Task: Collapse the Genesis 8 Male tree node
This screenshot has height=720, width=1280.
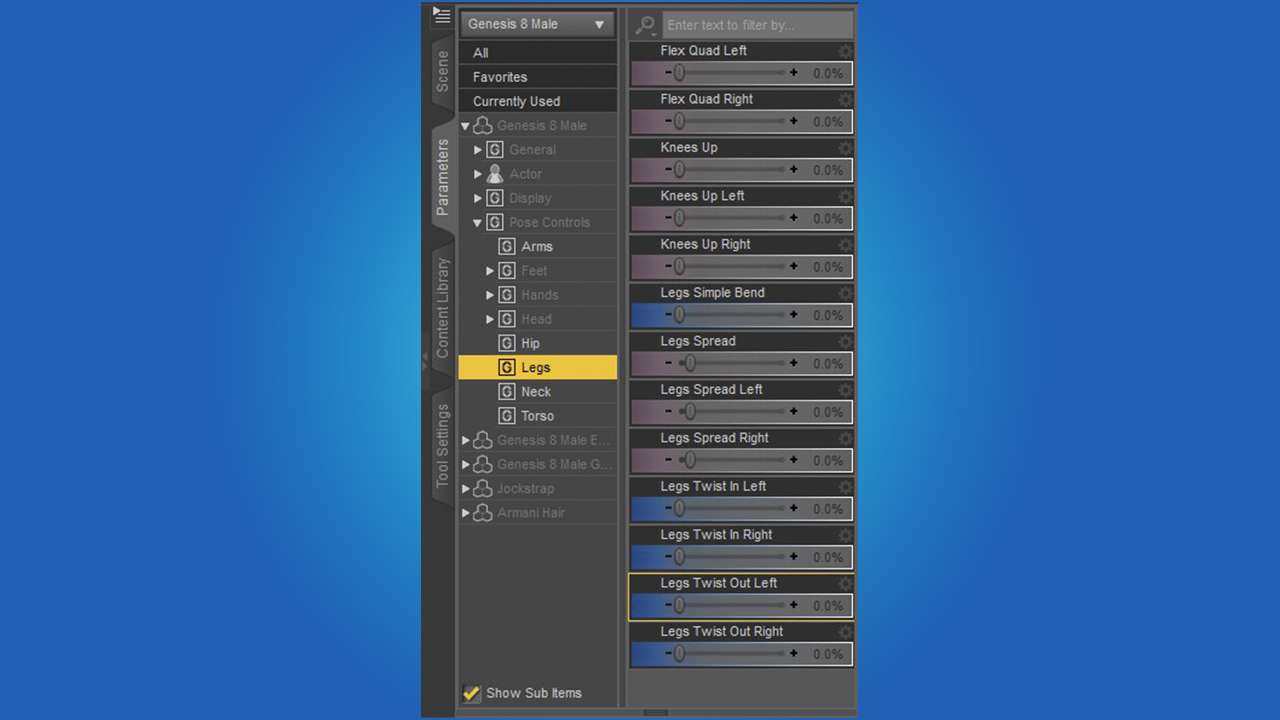Action: (x=465, y=126)
